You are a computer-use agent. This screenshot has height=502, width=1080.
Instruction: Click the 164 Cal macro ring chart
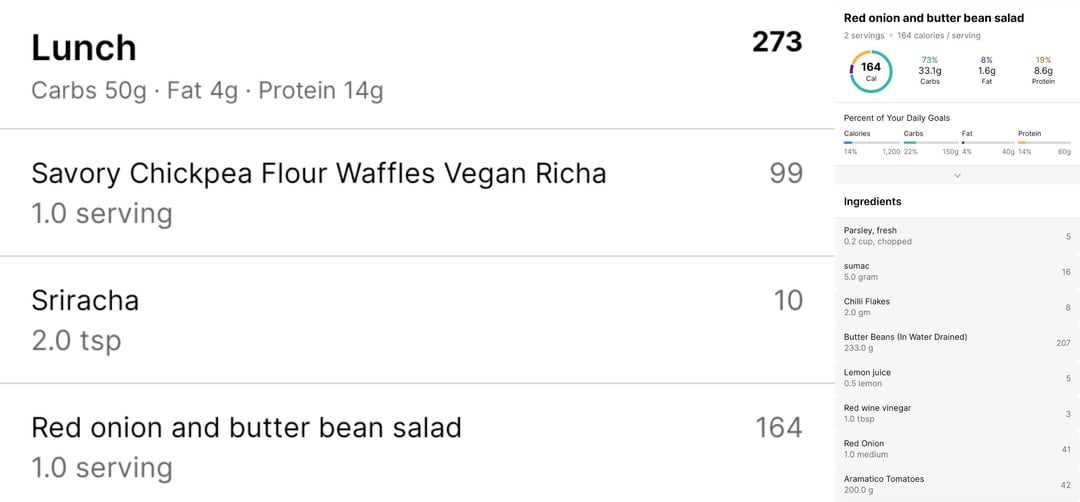point(871,71)
